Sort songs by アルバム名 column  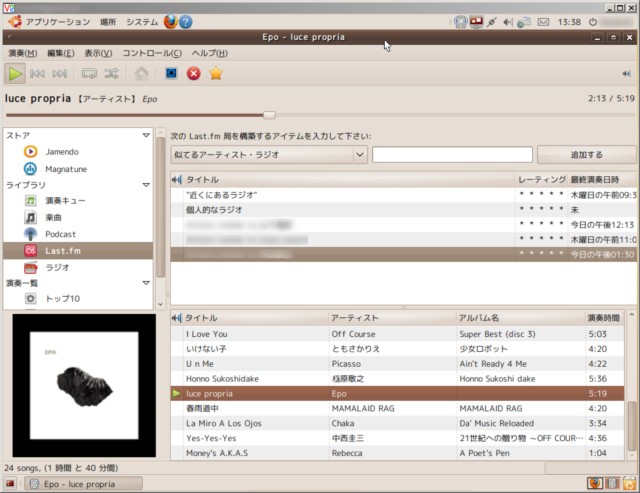click(x=521, y=318)
